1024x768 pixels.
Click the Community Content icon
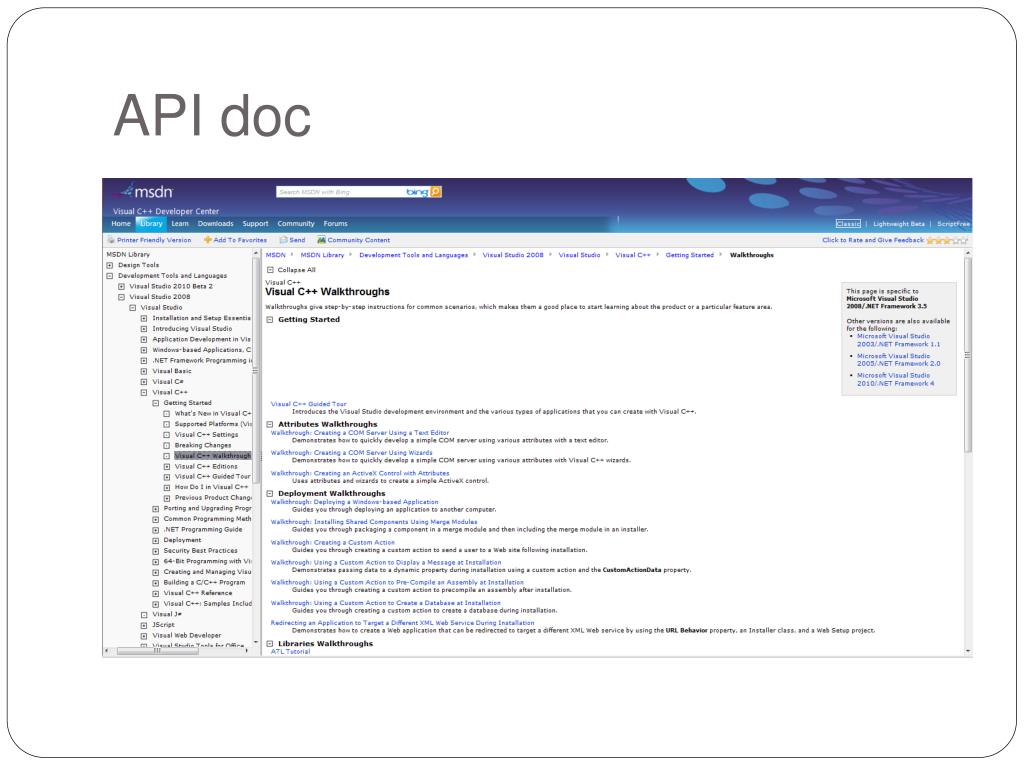(321, 240)
